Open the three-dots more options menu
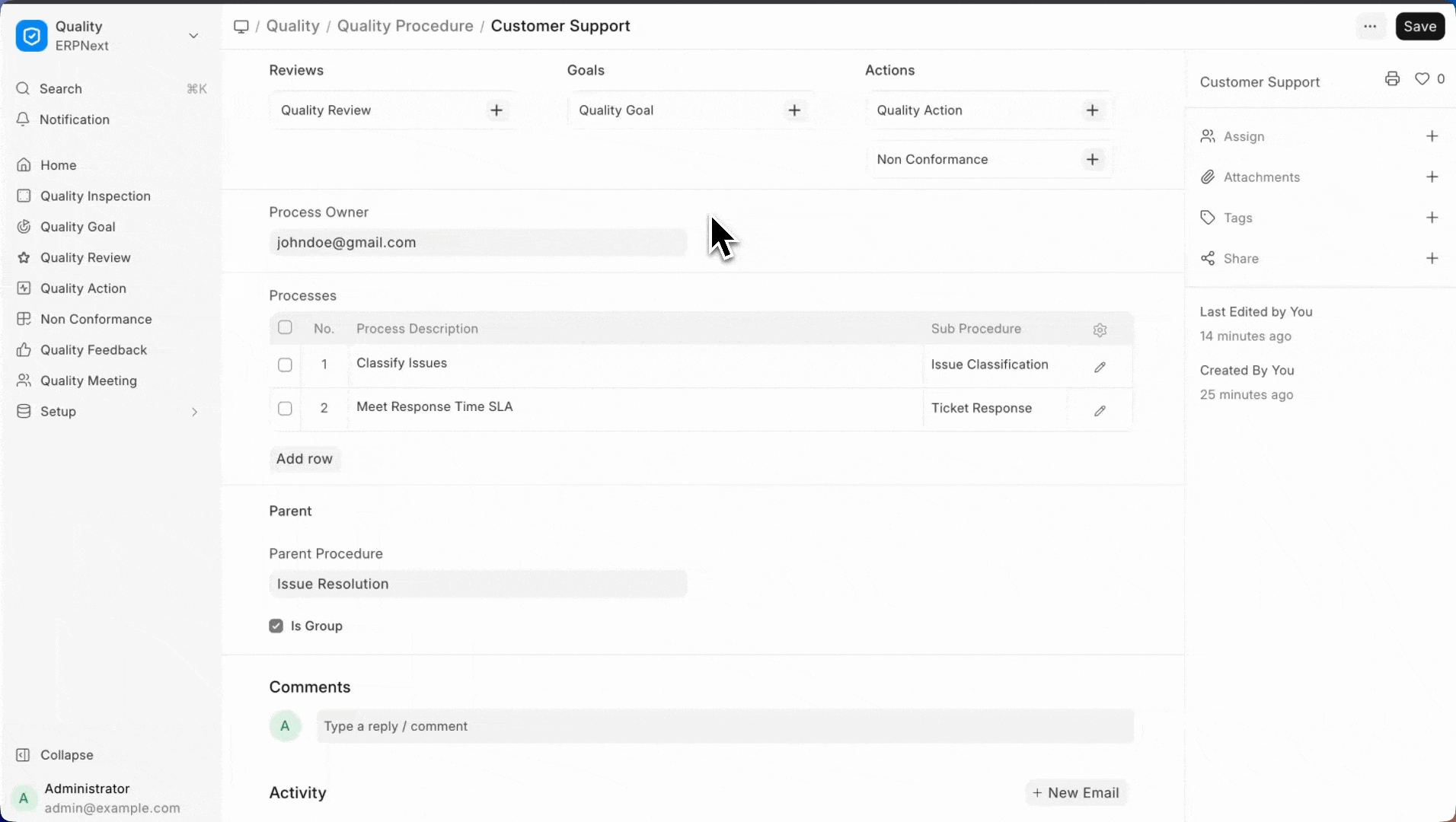Image resolution: width=1456 pixels, height=822 pixels. [x=1370, y=27]
